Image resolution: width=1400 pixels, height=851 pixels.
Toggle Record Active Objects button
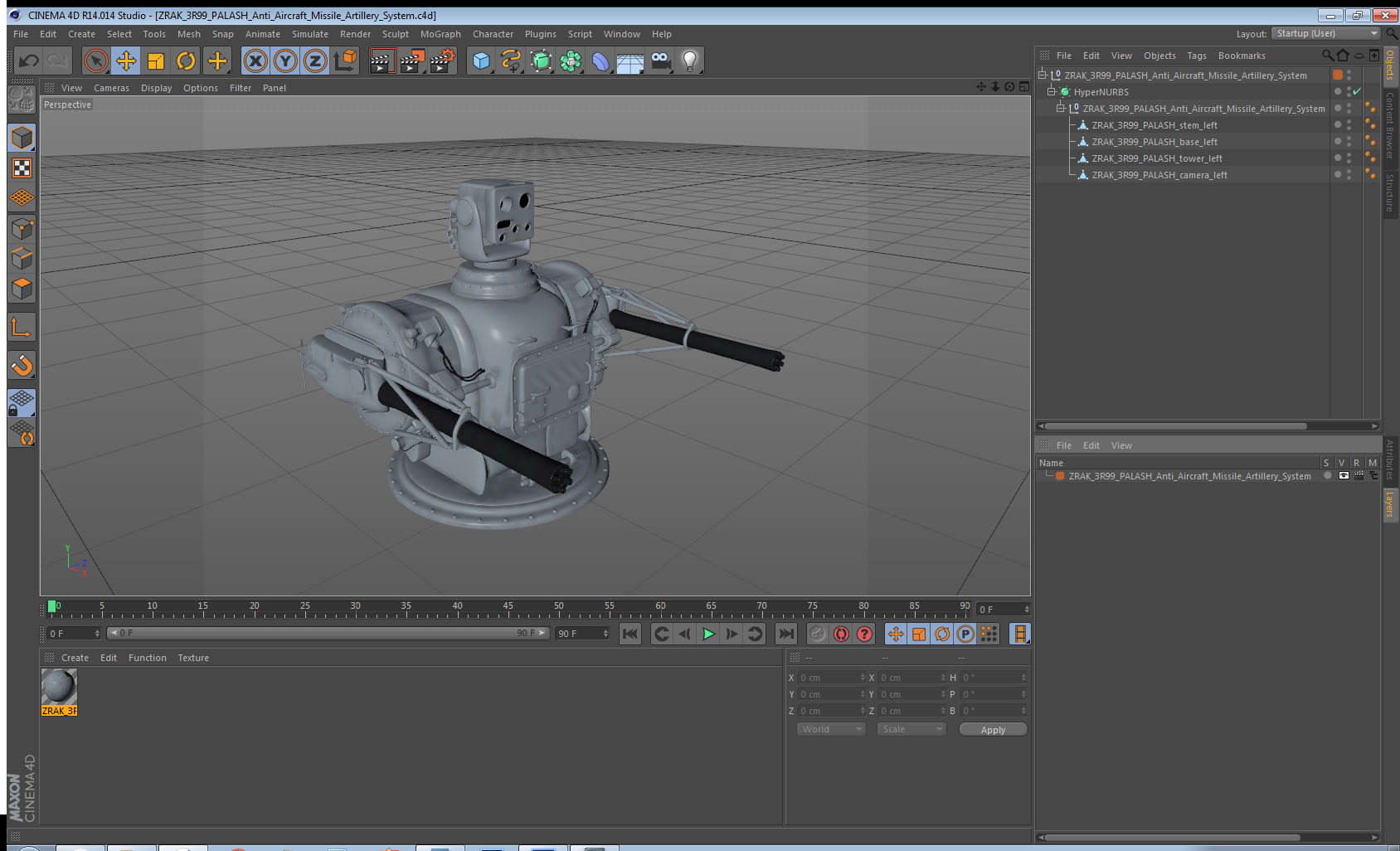[x=817, y=634]
